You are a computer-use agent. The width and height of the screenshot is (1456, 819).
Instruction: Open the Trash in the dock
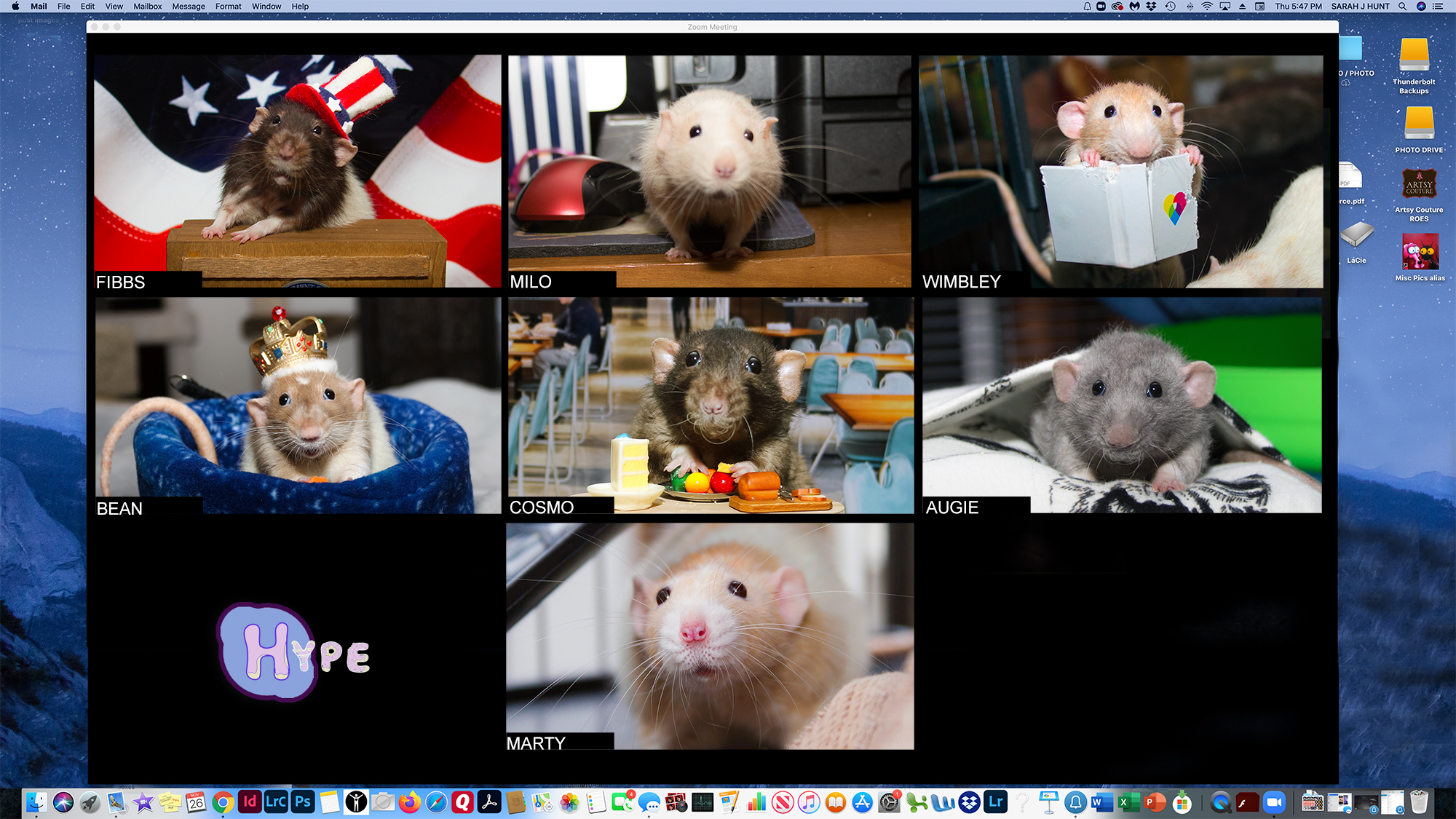(1419, 802)
